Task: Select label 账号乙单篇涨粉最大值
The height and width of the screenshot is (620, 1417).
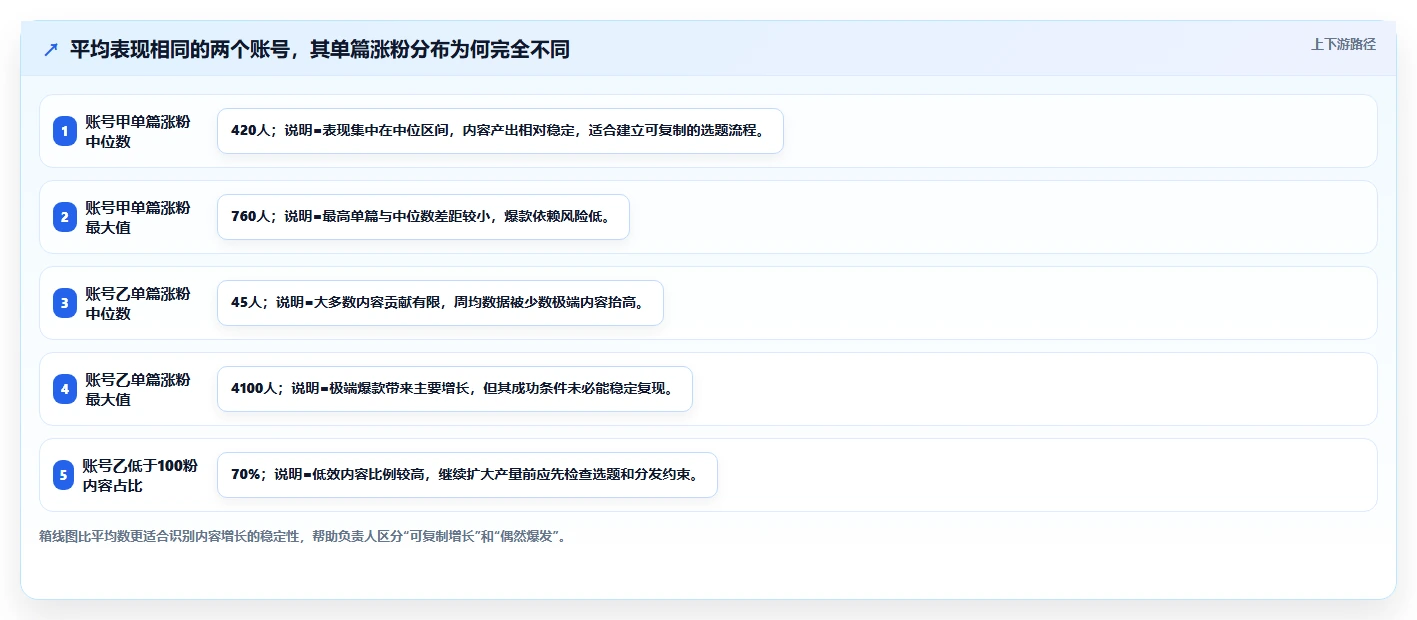Action: [x=138, y=389]
